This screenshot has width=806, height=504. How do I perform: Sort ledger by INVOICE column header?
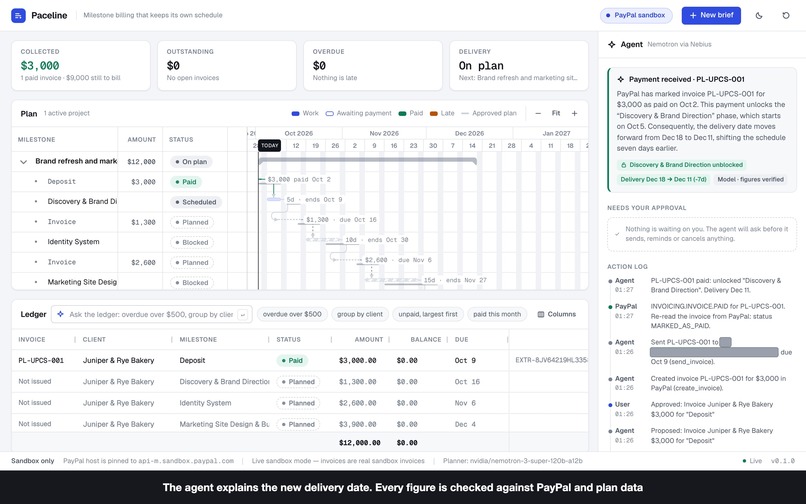(32, 339)
